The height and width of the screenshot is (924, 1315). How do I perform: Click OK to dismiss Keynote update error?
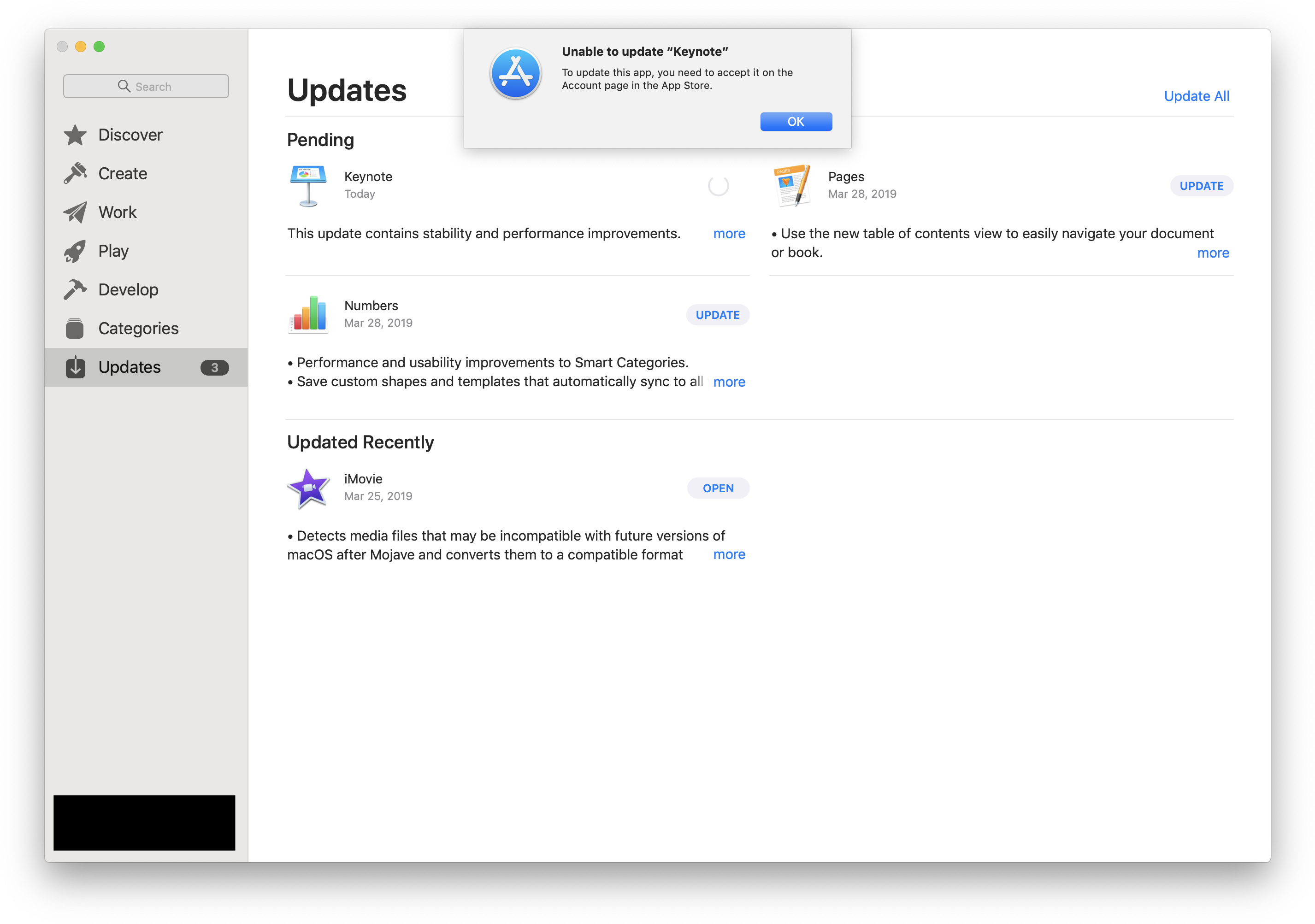[x=795, y=121]
